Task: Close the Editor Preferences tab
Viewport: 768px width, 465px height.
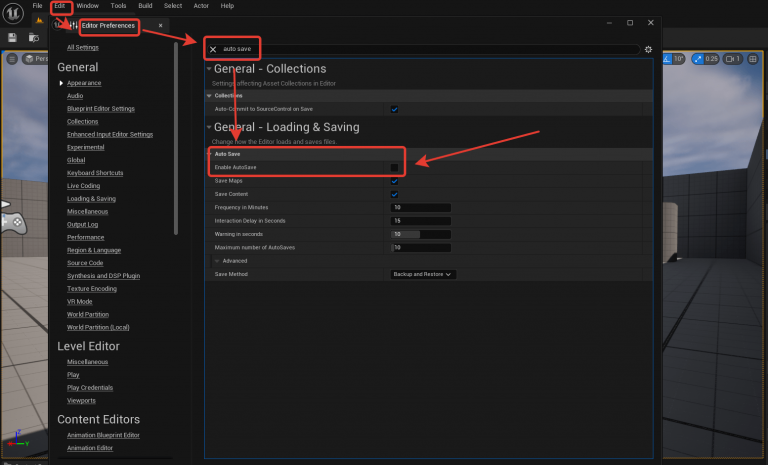Action: point(160,25)
